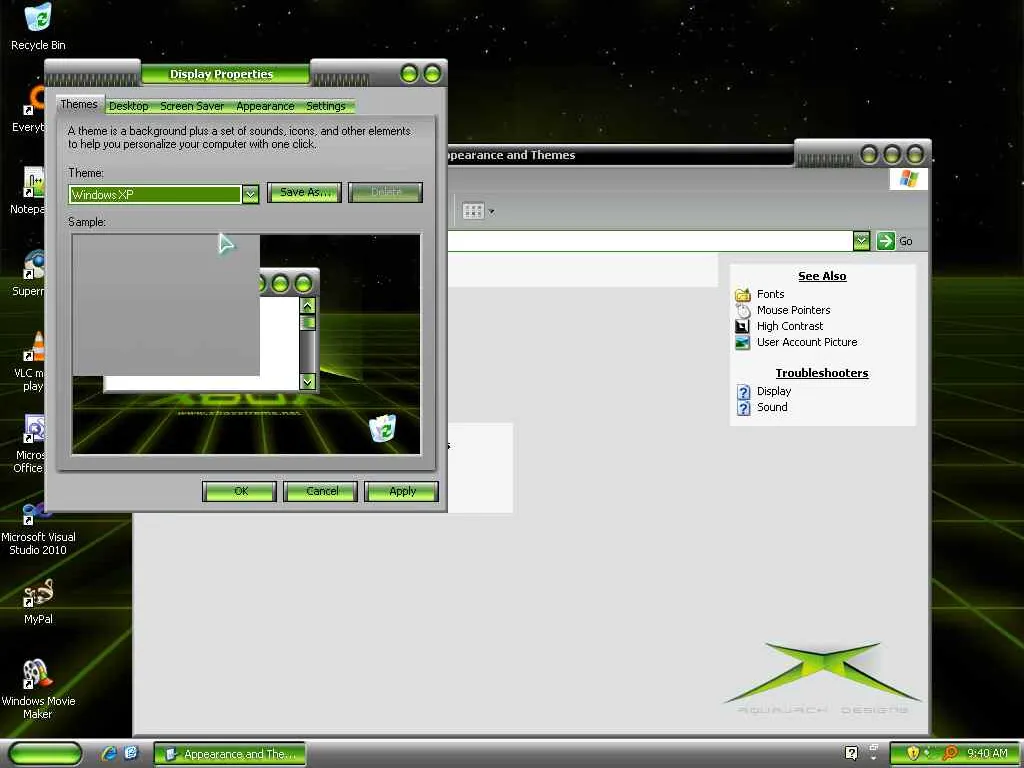
Task: Click the second Quick Launch icon beside Internet Explorer
Action: click(131, 754)
